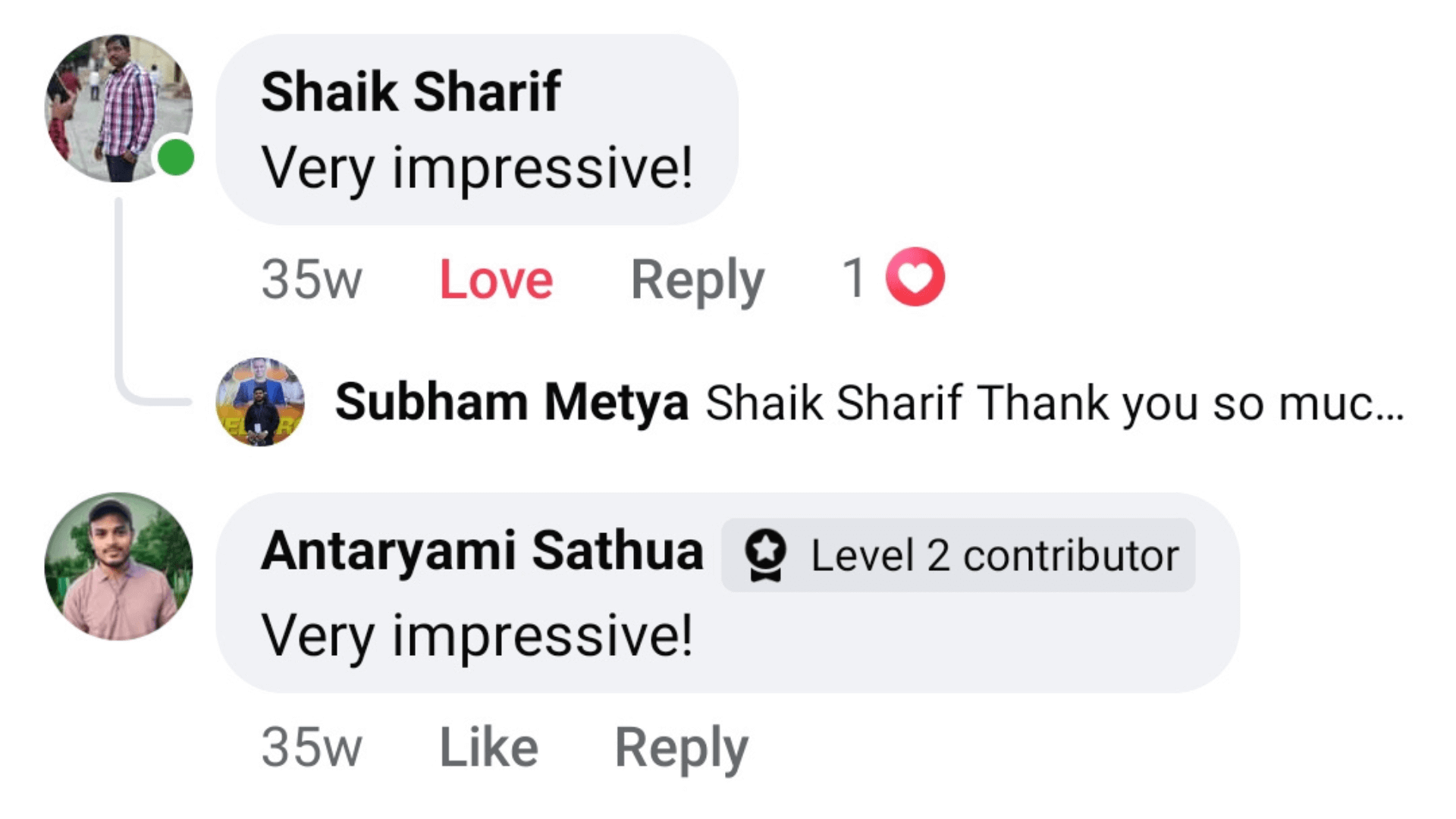Open Antaryami Sathua's profile via name
Screen dimensions: 1456x819
[482, 551]
